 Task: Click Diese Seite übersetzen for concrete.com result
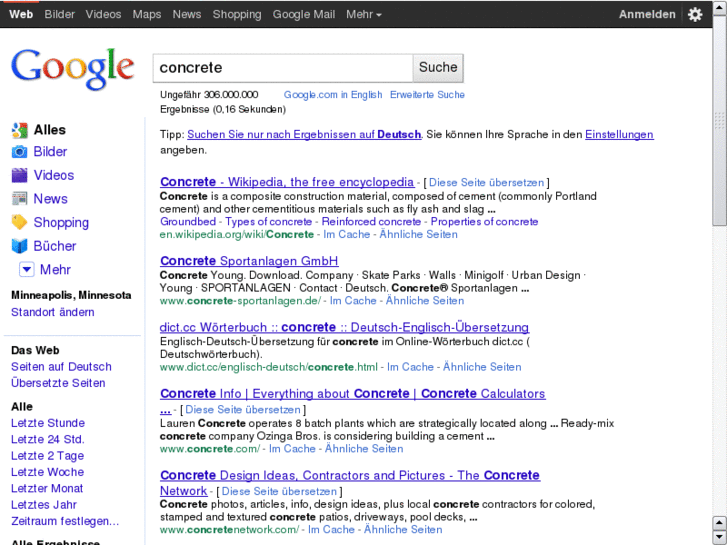coord(243,410)
